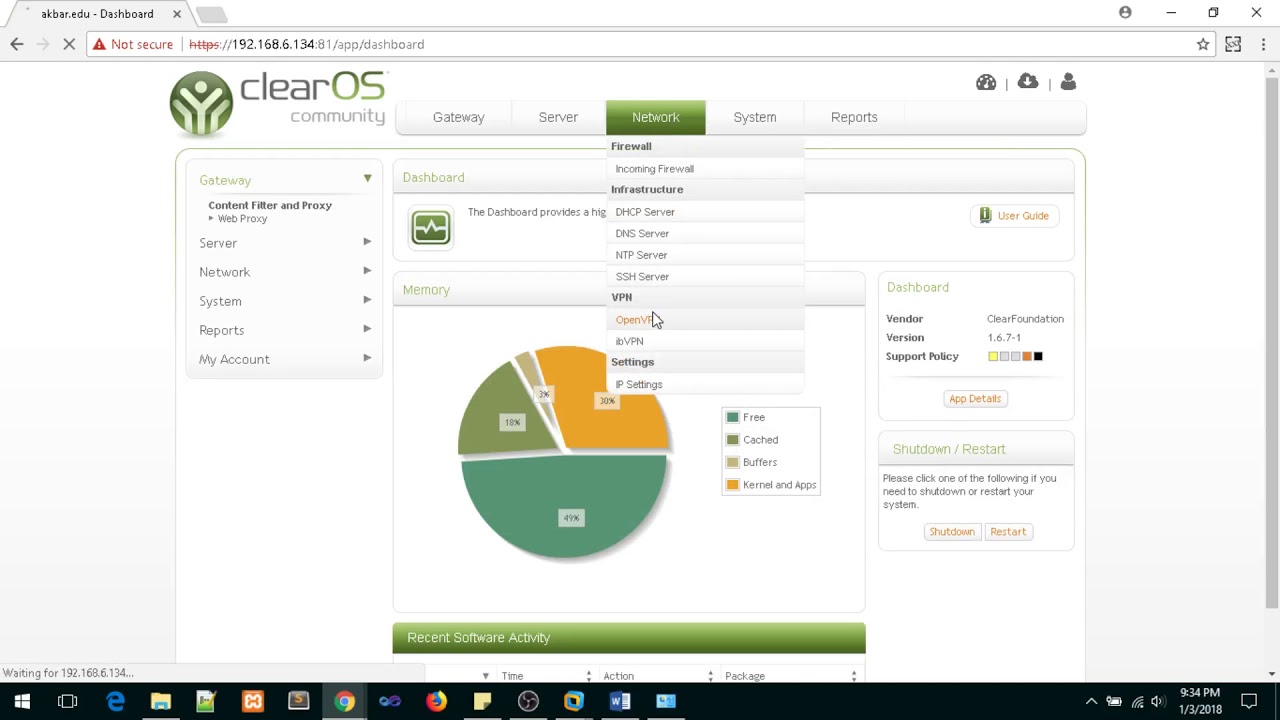Select IP Settings in Network menu
Image resolution: width=1280 pixels, height=720 pixels.
point(706,384)
